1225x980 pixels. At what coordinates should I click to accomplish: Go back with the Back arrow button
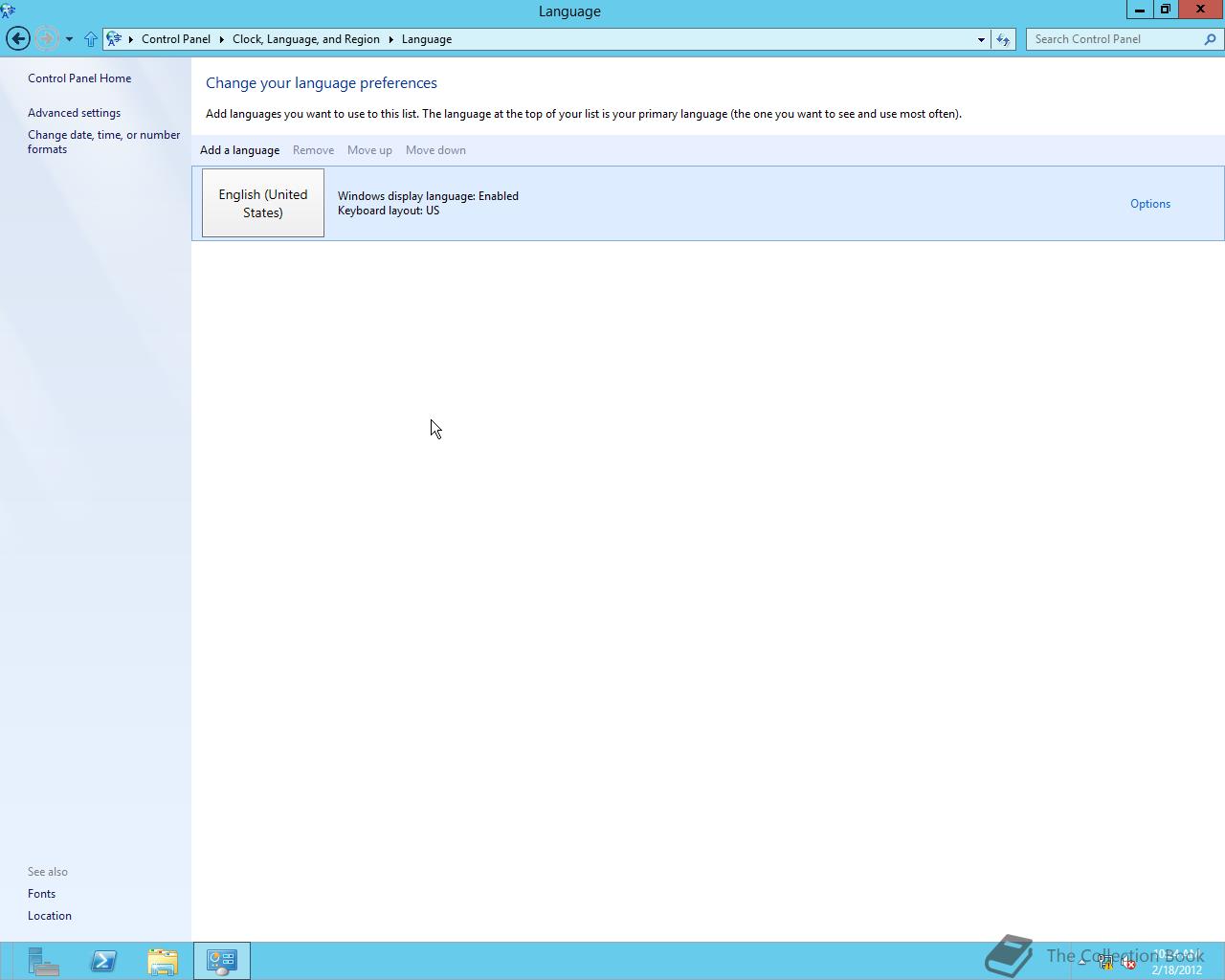(17, 39)
